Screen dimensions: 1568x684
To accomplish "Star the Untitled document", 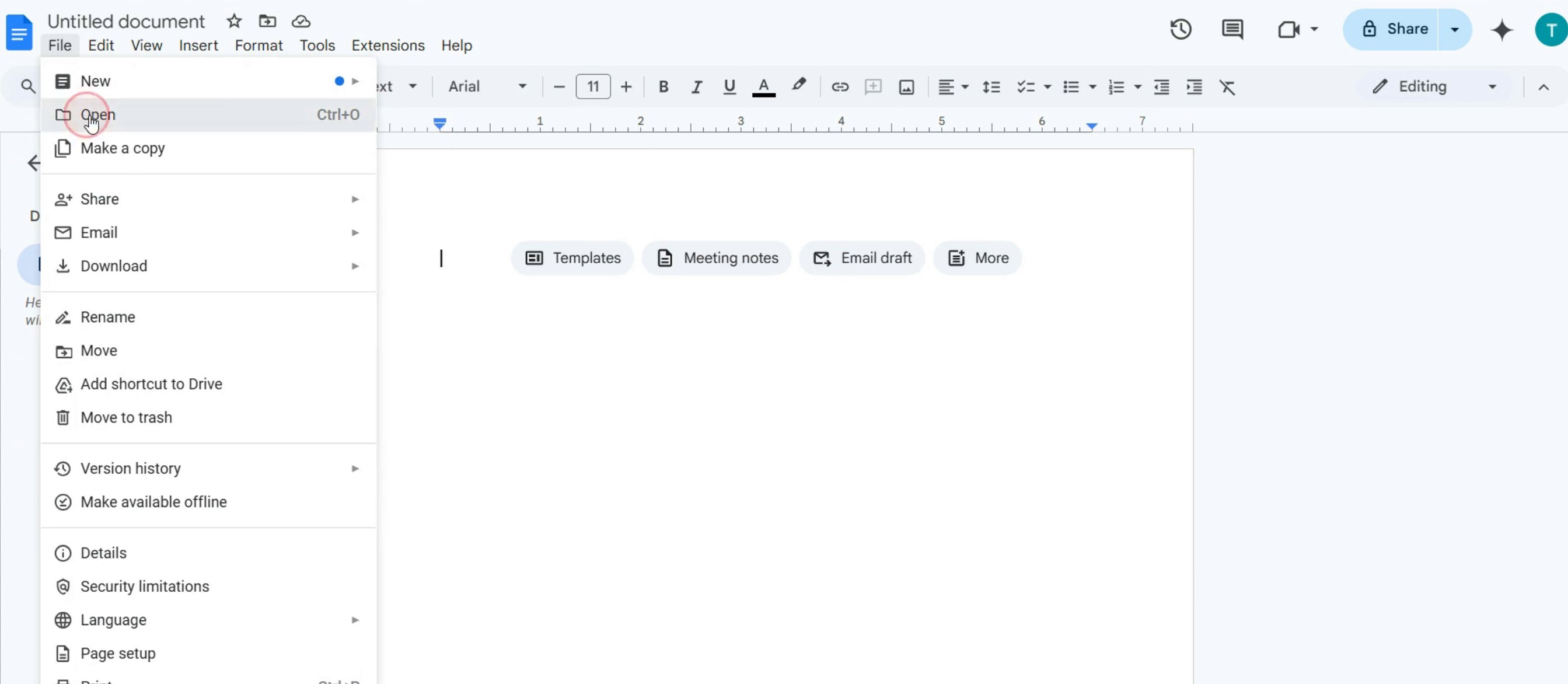I will [234, 21].
